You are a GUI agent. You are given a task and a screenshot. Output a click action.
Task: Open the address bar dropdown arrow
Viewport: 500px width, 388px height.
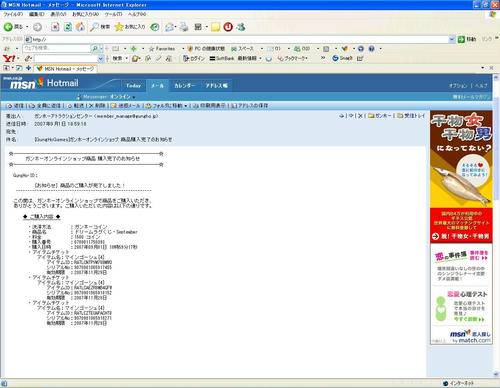click(x=452, y=39)
